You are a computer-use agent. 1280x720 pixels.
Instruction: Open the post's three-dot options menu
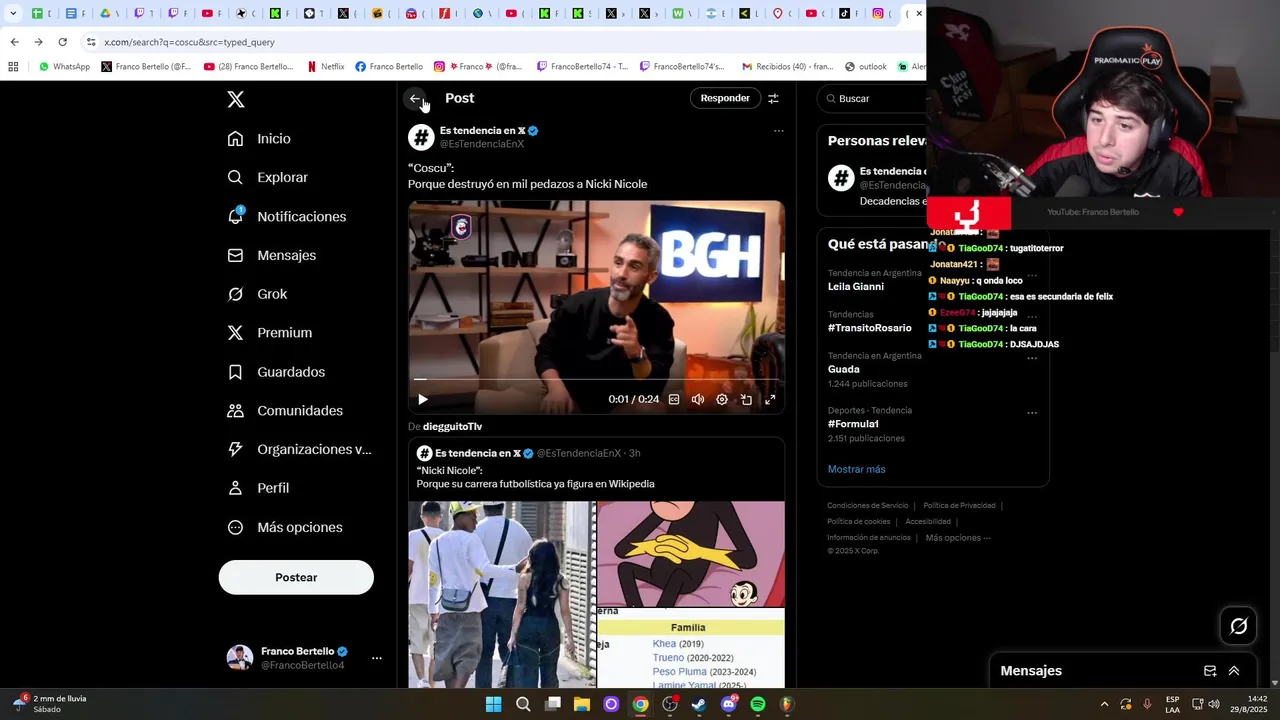point(778,131)
